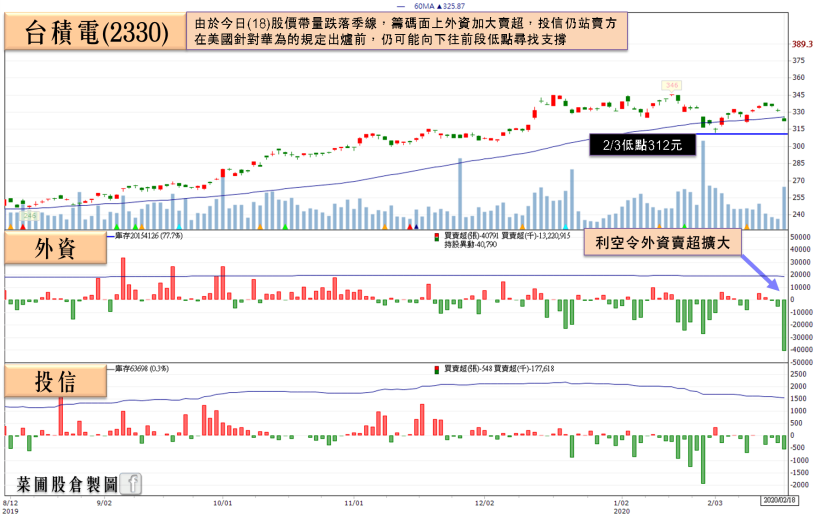
Task: Click the -1500 value on 投信 axis
Action: click(x=798, y=473)
